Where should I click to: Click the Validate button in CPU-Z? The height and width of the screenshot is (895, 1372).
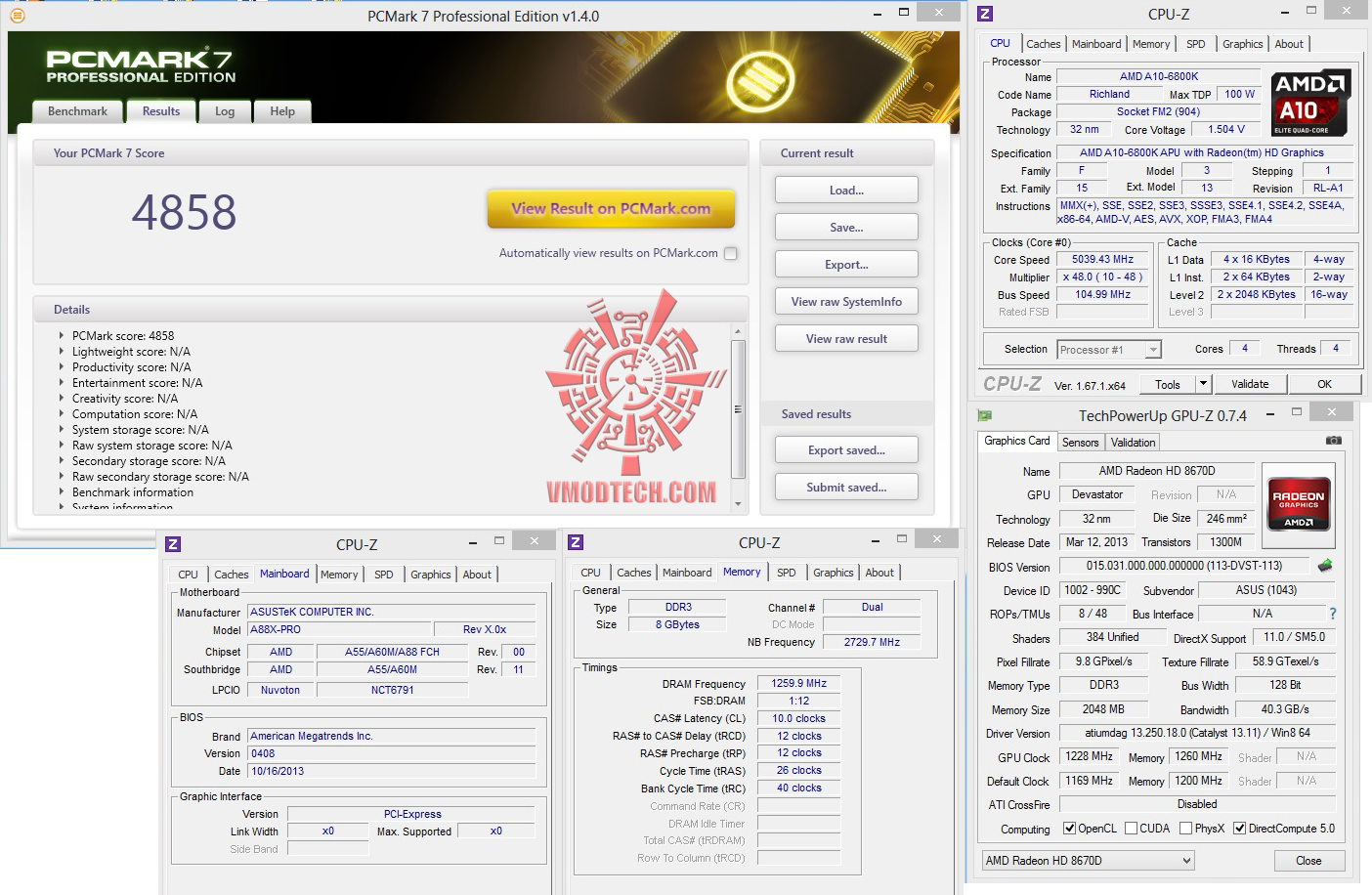coord(1250,384)
